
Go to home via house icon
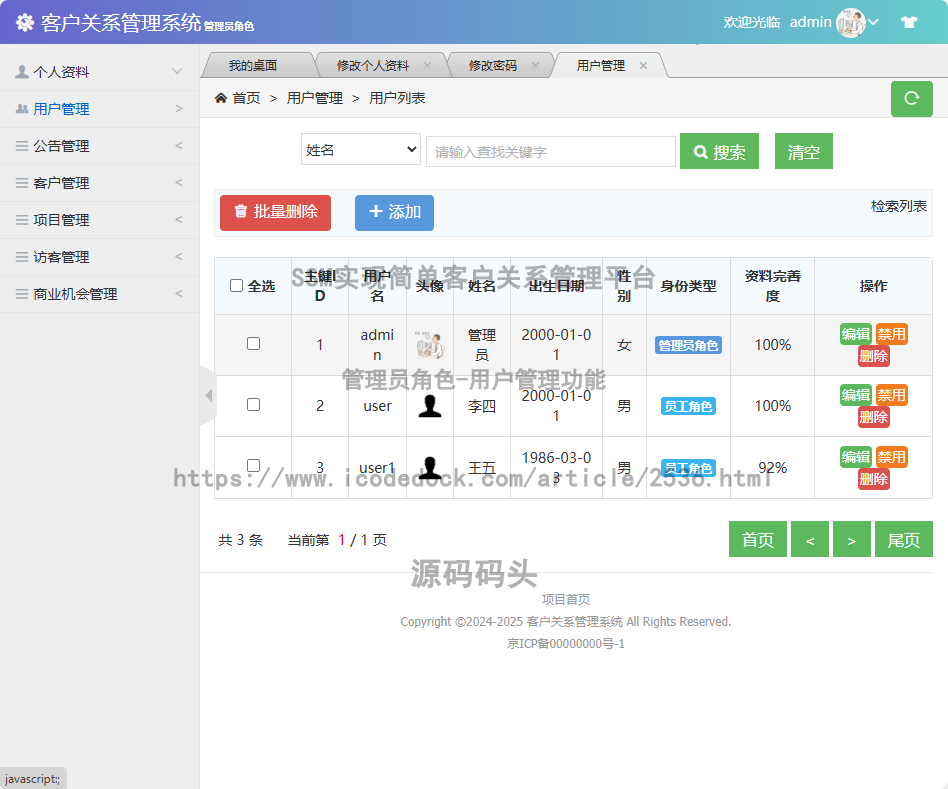point(221,98)
